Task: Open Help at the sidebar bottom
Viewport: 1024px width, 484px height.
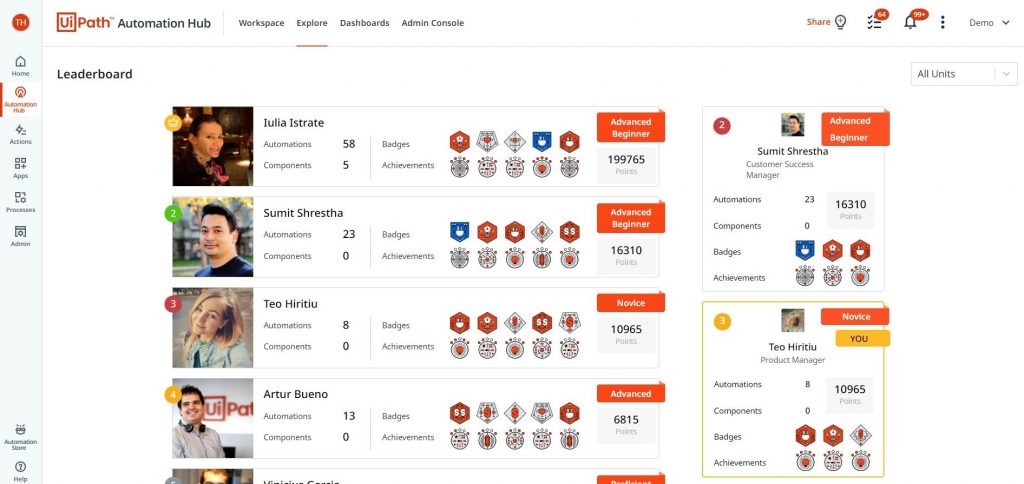Action: 20,472
